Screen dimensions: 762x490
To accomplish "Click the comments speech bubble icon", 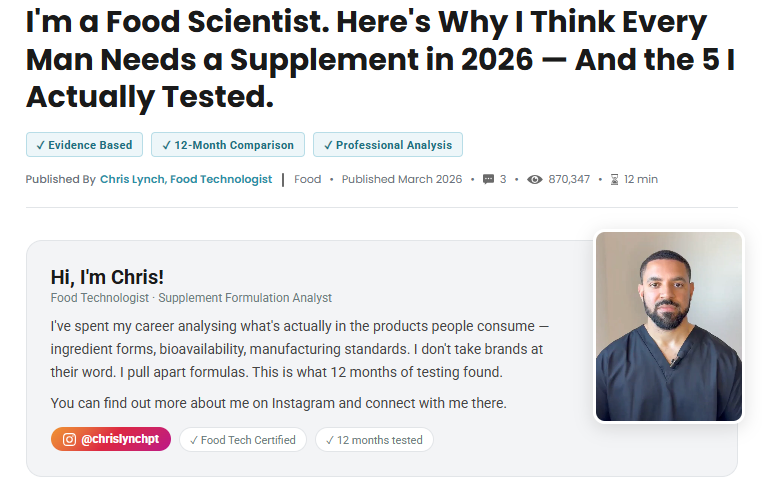I will coord(488,179).
